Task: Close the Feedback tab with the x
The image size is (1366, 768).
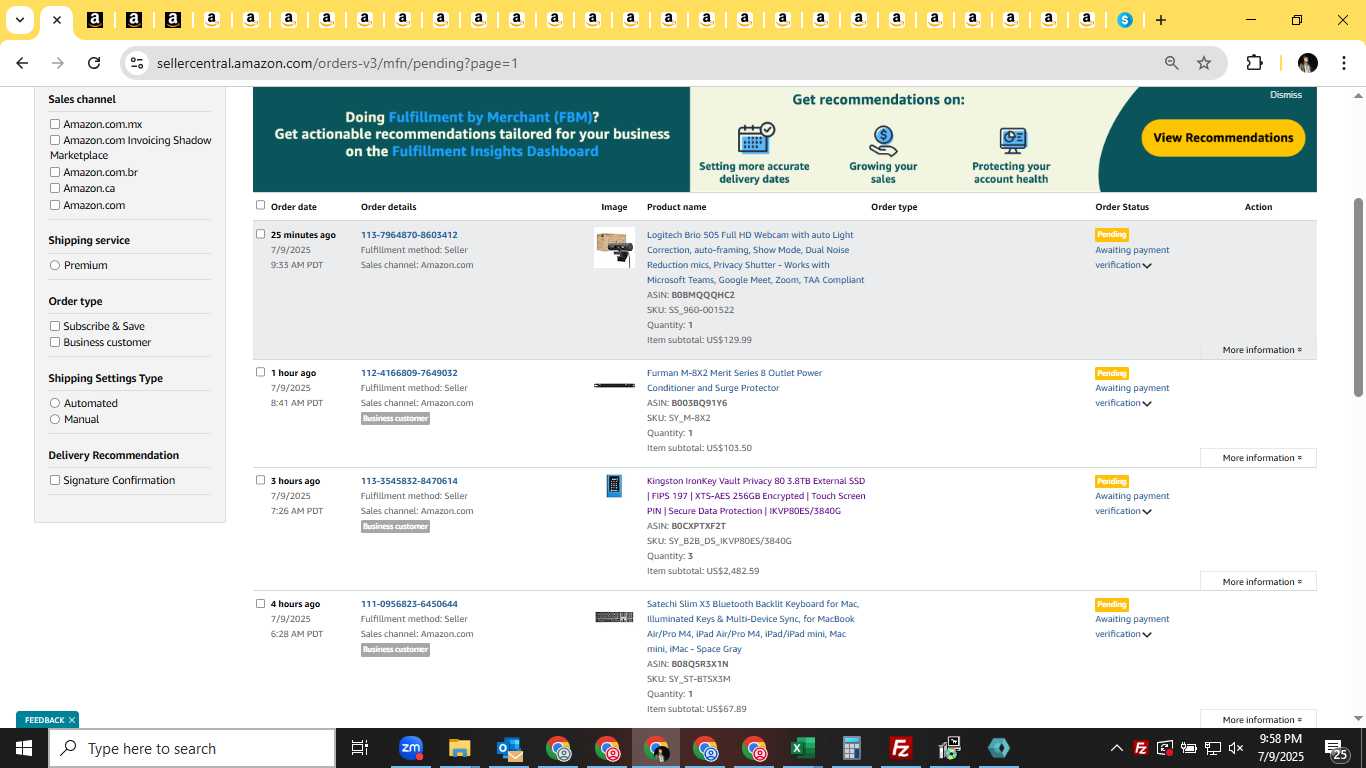Action: tap(72, 720)
